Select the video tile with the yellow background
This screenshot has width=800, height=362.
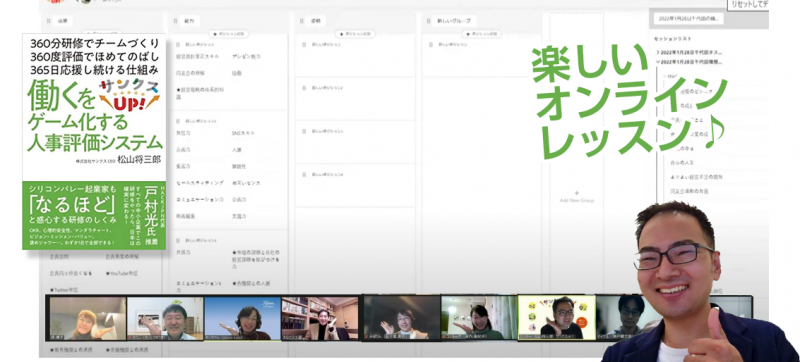tap(557, 317)
